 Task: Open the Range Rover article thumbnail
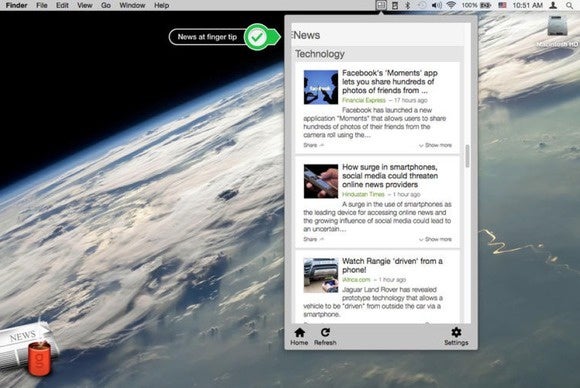(321, 276)
